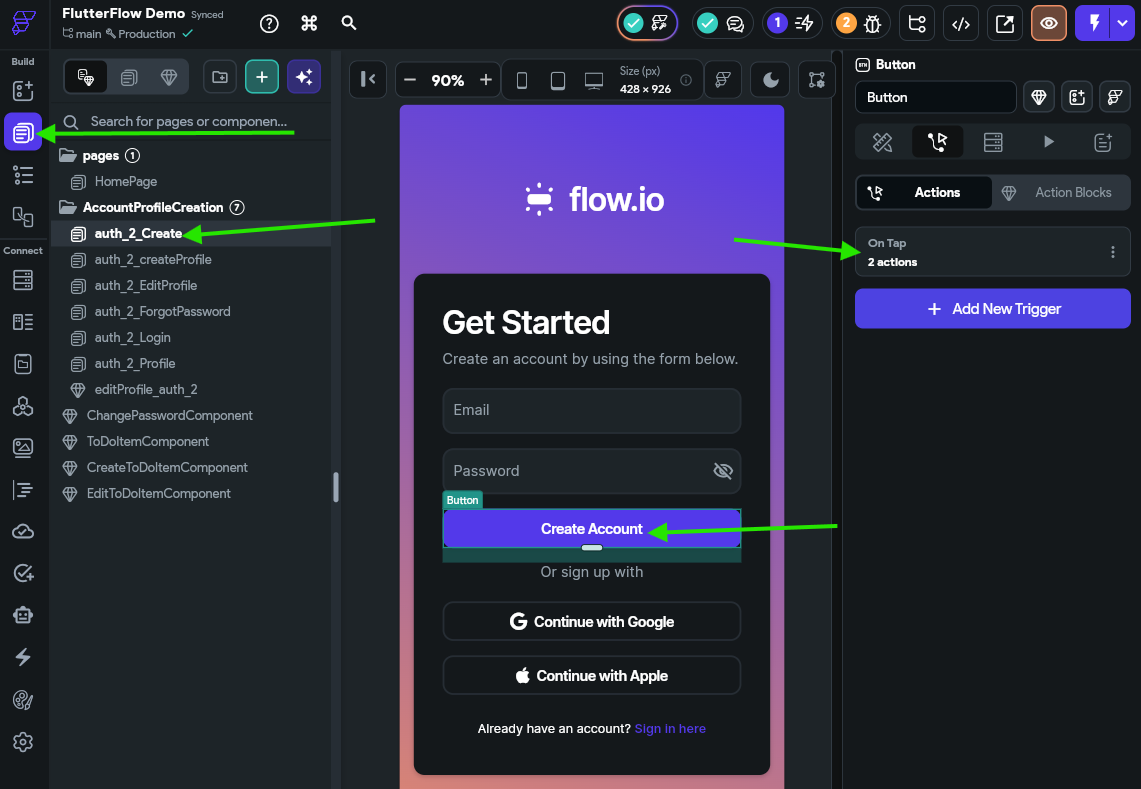Screen dimensions: 1141x789
Task: Click the AI Gen sparkle button
Action: point(304,77)
